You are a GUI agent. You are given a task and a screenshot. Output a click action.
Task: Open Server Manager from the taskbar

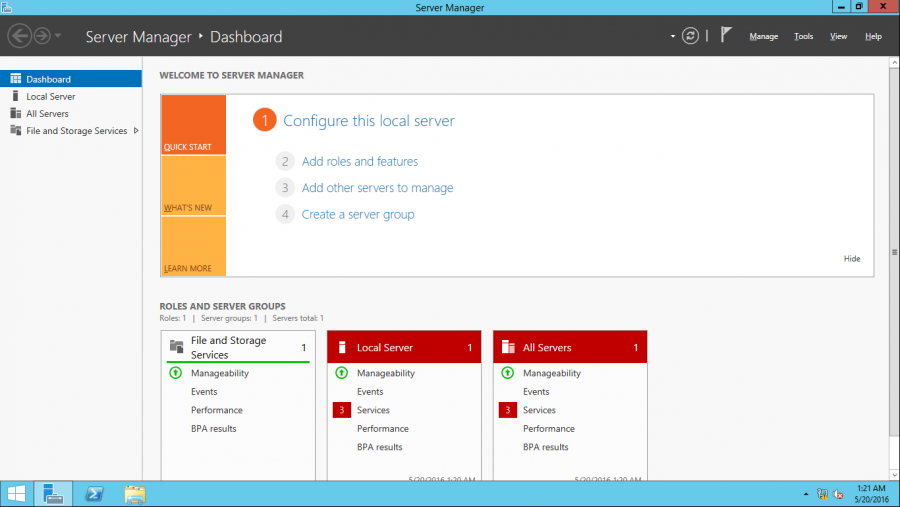tap(53, 494)
